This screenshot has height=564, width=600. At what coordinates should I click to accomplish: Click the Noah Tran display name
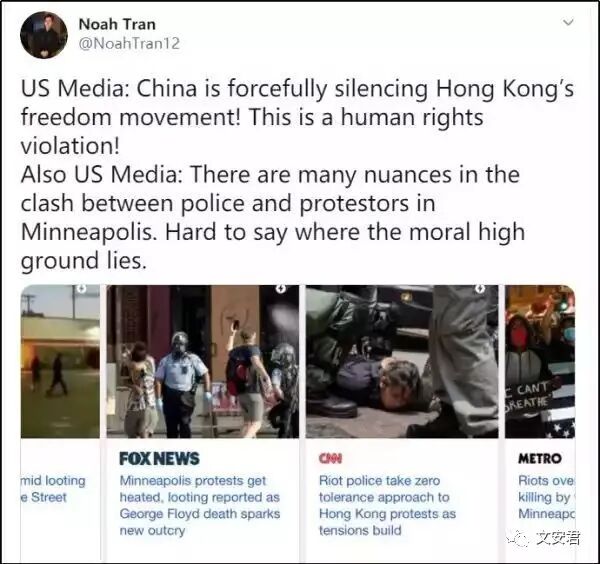(x=117, y=24)
